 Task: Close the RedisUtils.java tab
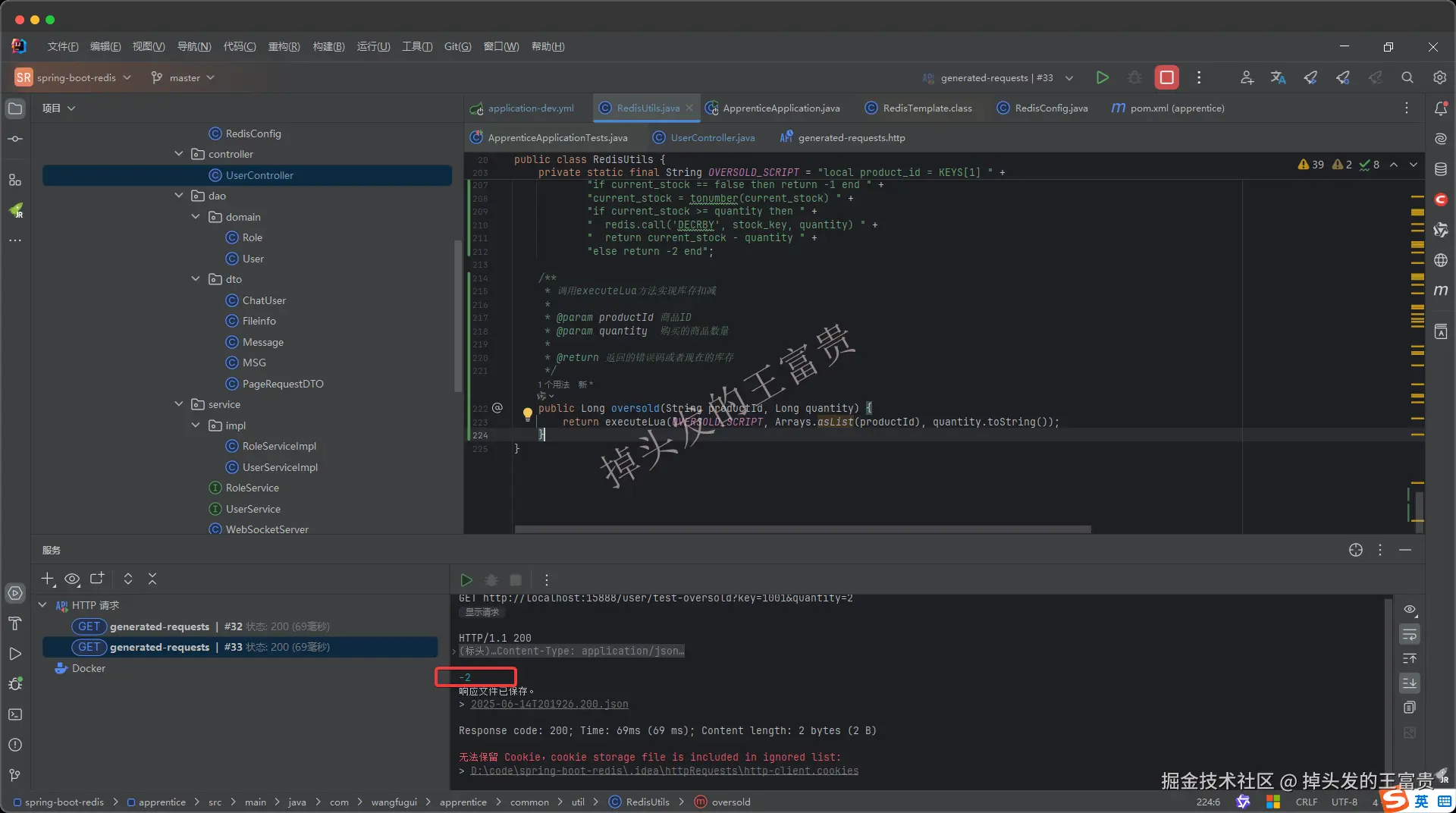(689, 108)
